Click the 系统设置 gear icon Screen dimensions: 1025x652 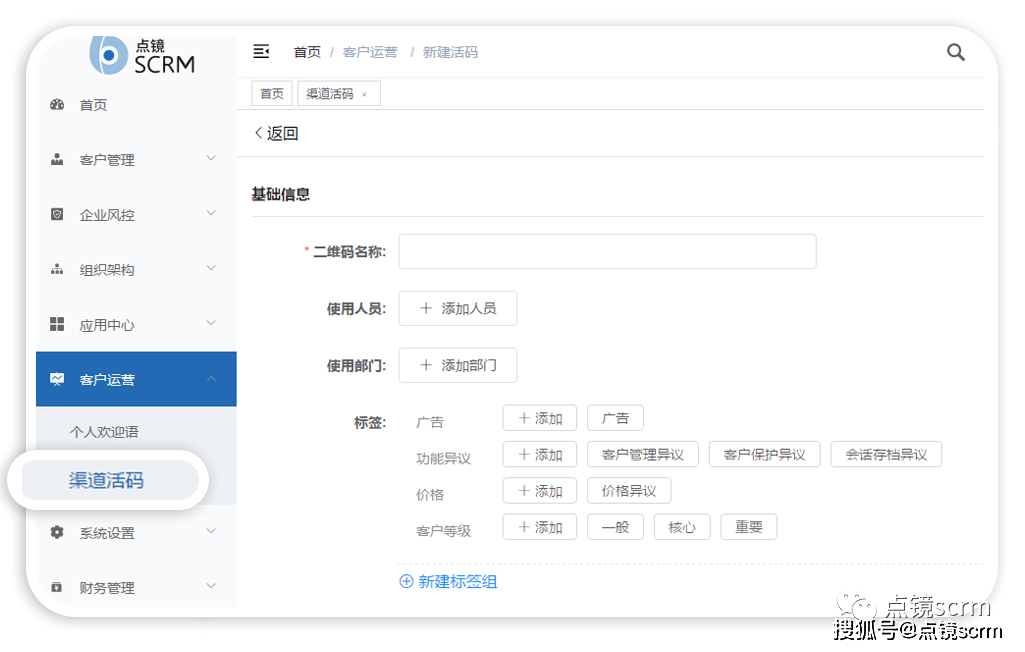57,533
